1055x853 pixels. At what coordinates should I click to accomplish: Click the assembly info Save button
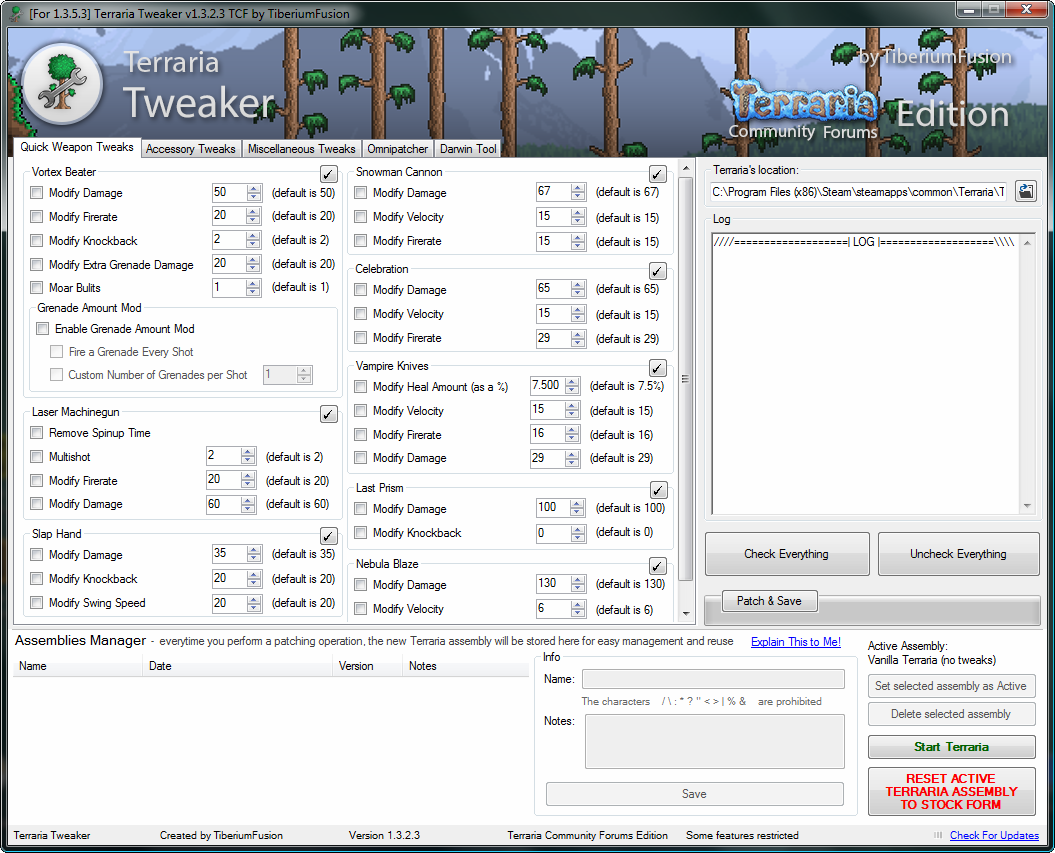pyautogui.click(x=694, y=794)
